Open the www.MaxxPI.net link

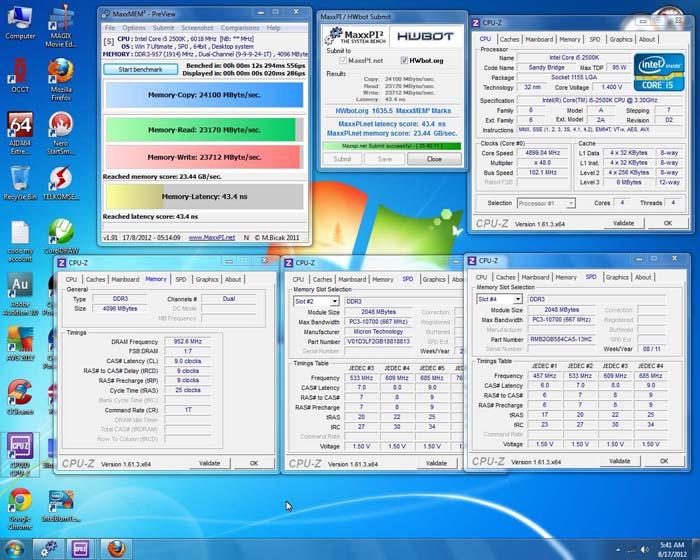212,238
